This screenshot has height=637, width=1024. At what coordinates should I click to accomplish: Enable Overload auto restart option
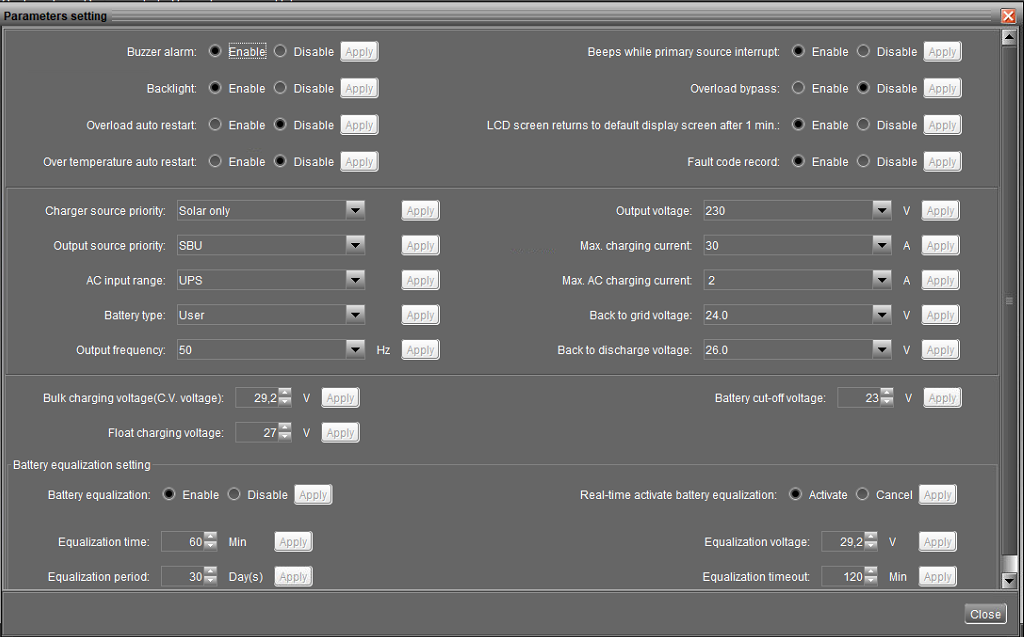(215, 125)
